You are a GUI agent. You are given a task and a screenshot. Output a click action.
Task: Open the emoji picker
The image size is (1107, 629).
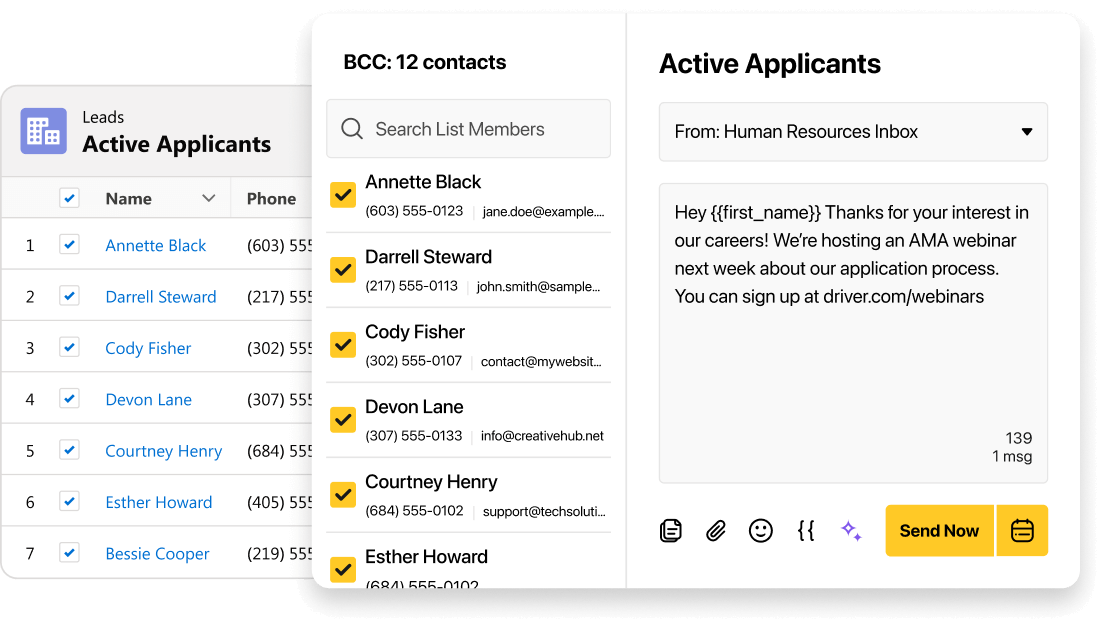click(760, 530)
